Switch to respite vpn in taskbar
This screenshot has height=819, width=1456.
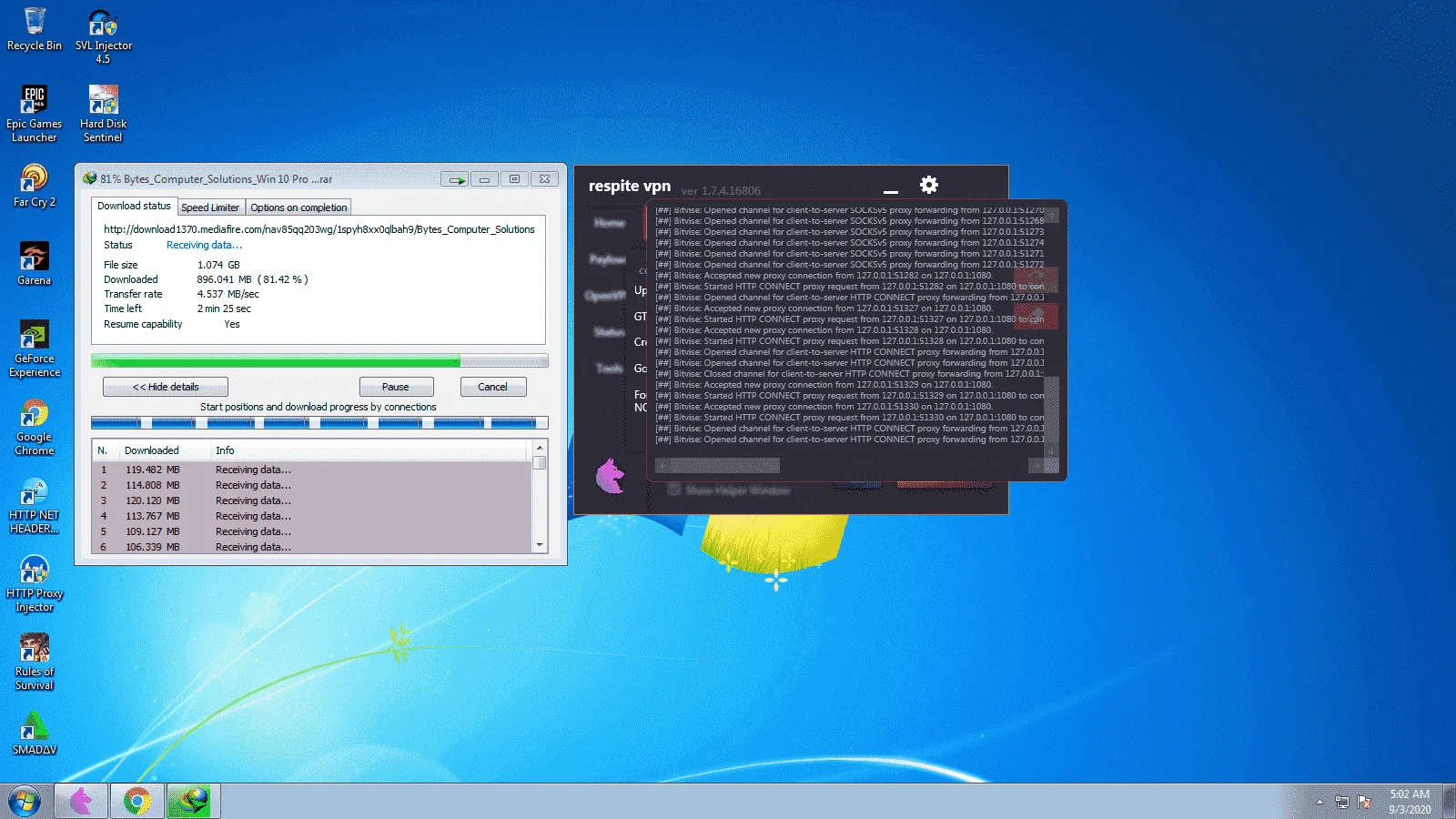point(81,801)
